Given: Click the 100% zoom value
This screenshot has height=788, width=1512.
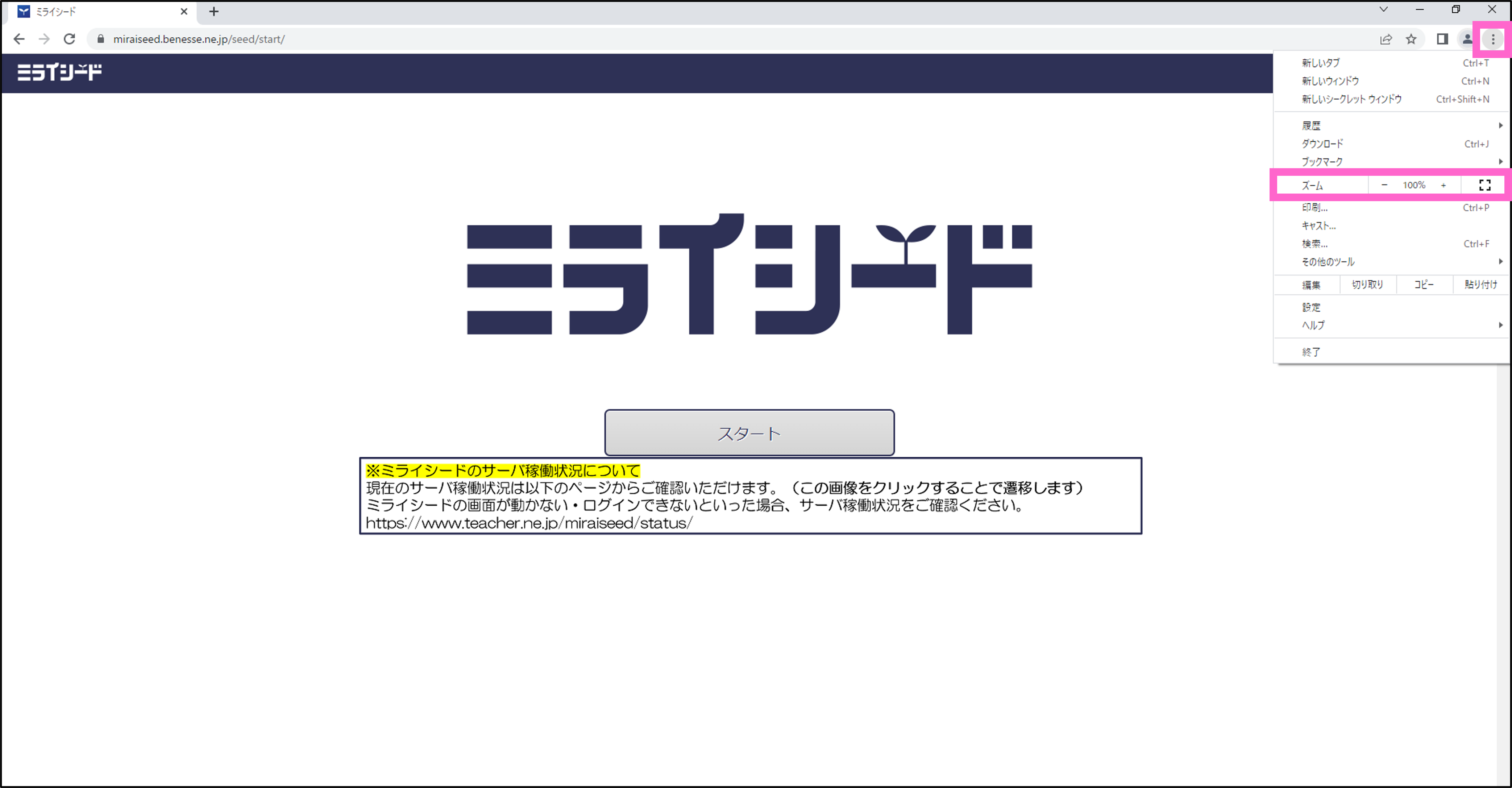Looking at the screenshot, I should [1414, 186].
